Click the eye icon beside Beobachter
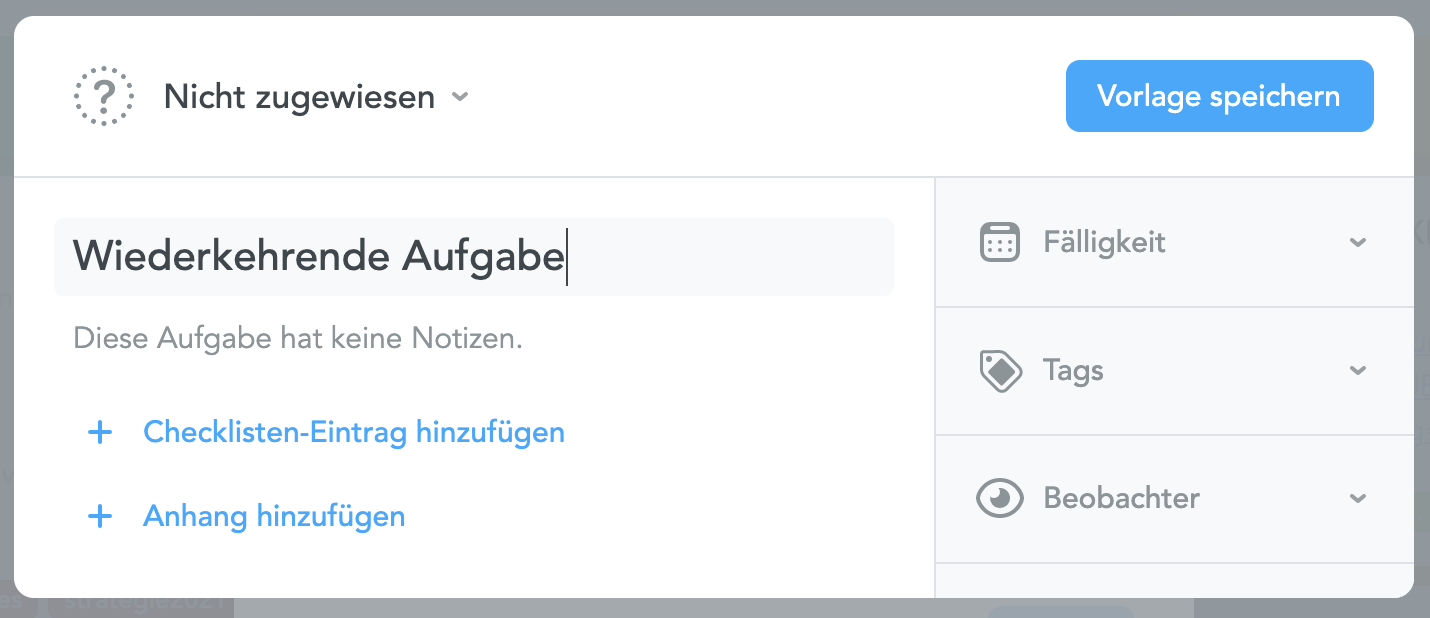Image resolution: width=1430 pixels, height=618 pixels. point(999,498)
